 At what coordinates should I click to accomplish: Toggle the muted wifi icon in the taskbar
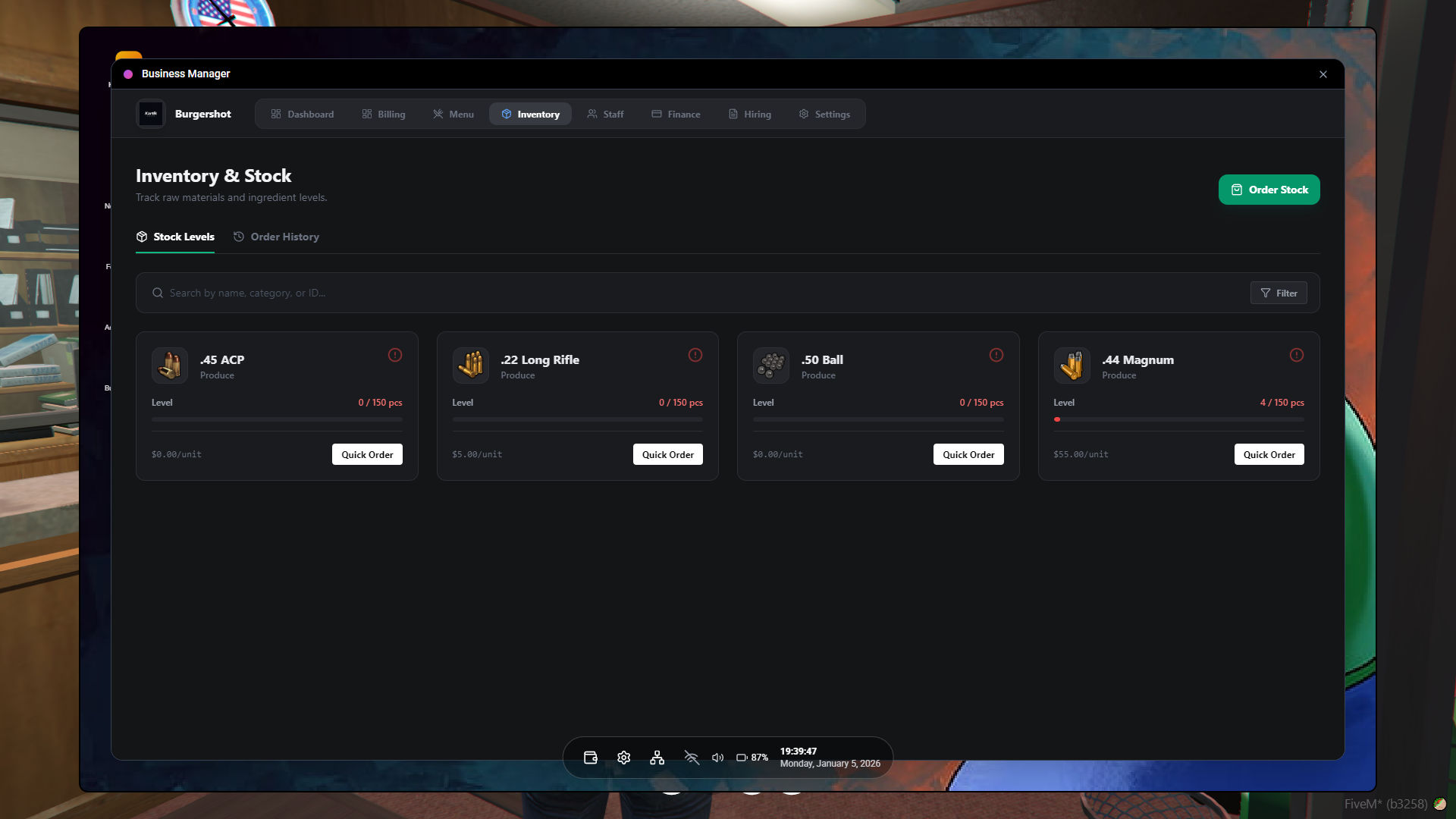pos(691,757)
